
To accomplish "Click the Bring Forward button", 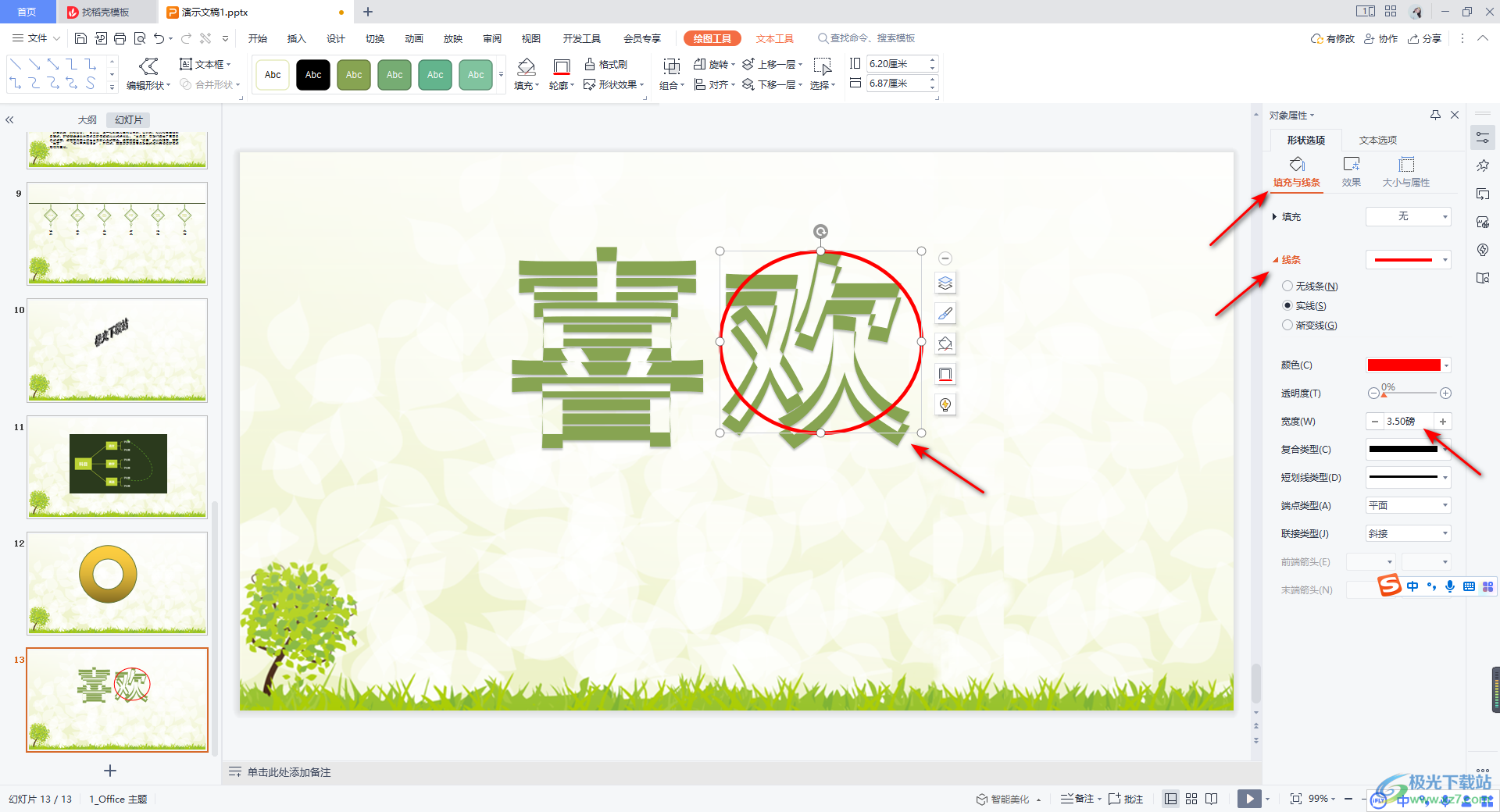I will [772, 64].
